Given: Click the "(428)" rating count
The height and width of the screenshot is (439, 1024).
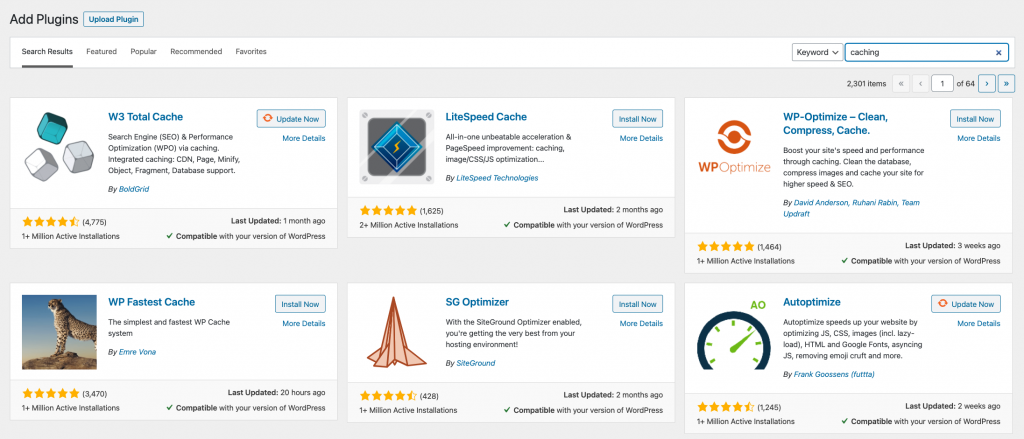Looking at the screenshot, I should [429, 396].
